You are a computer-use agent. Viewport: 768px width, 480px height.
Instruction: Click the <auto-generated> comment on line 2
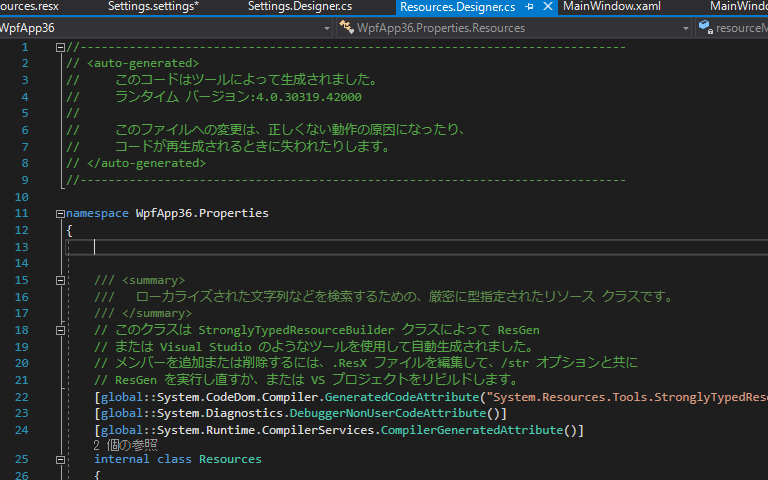click(143, 63)
